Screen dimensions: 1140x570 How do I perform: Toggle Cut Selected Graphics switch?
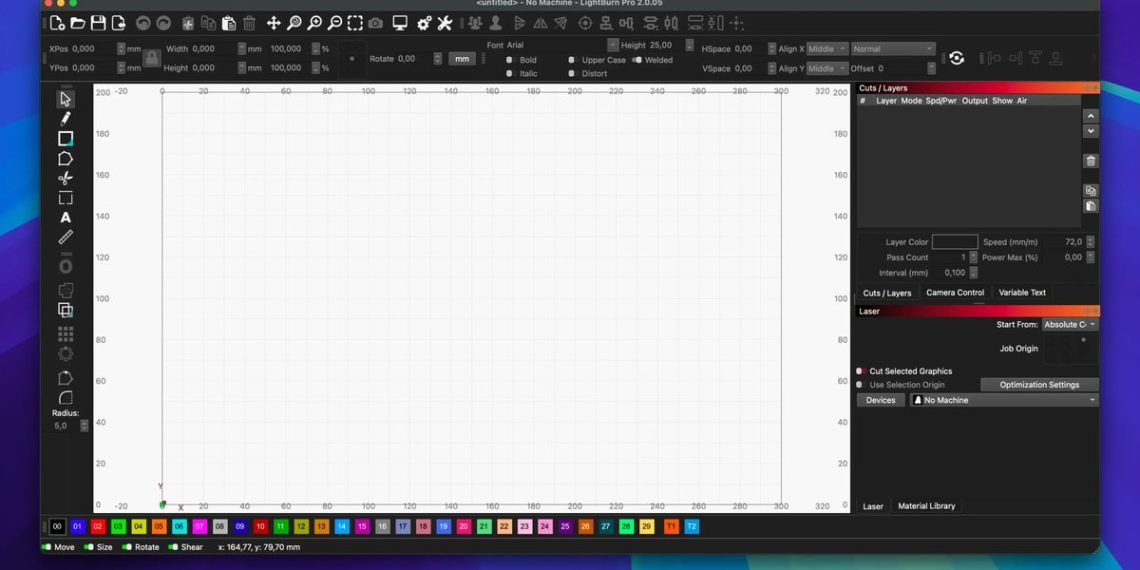coord(860,371)
